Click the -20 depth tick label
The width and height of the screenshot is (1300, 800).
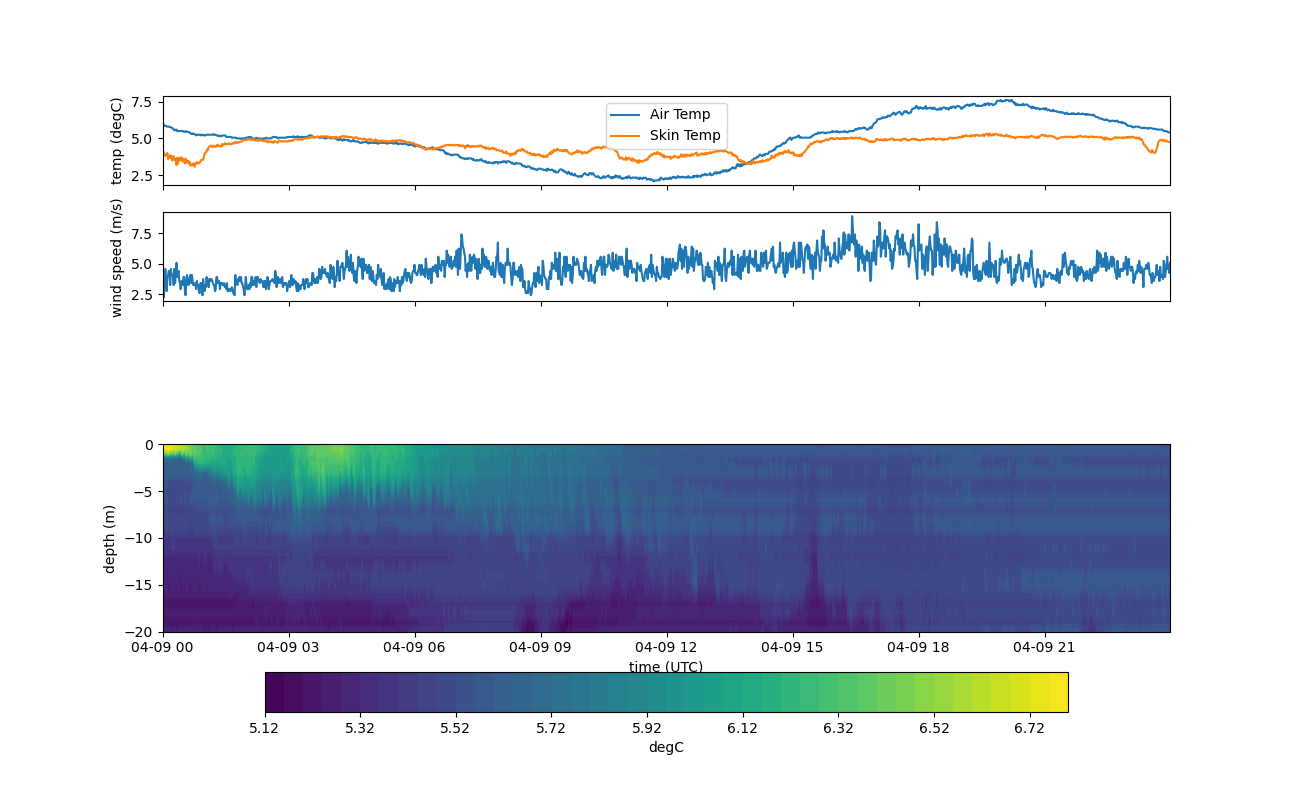tap(141, 632)
